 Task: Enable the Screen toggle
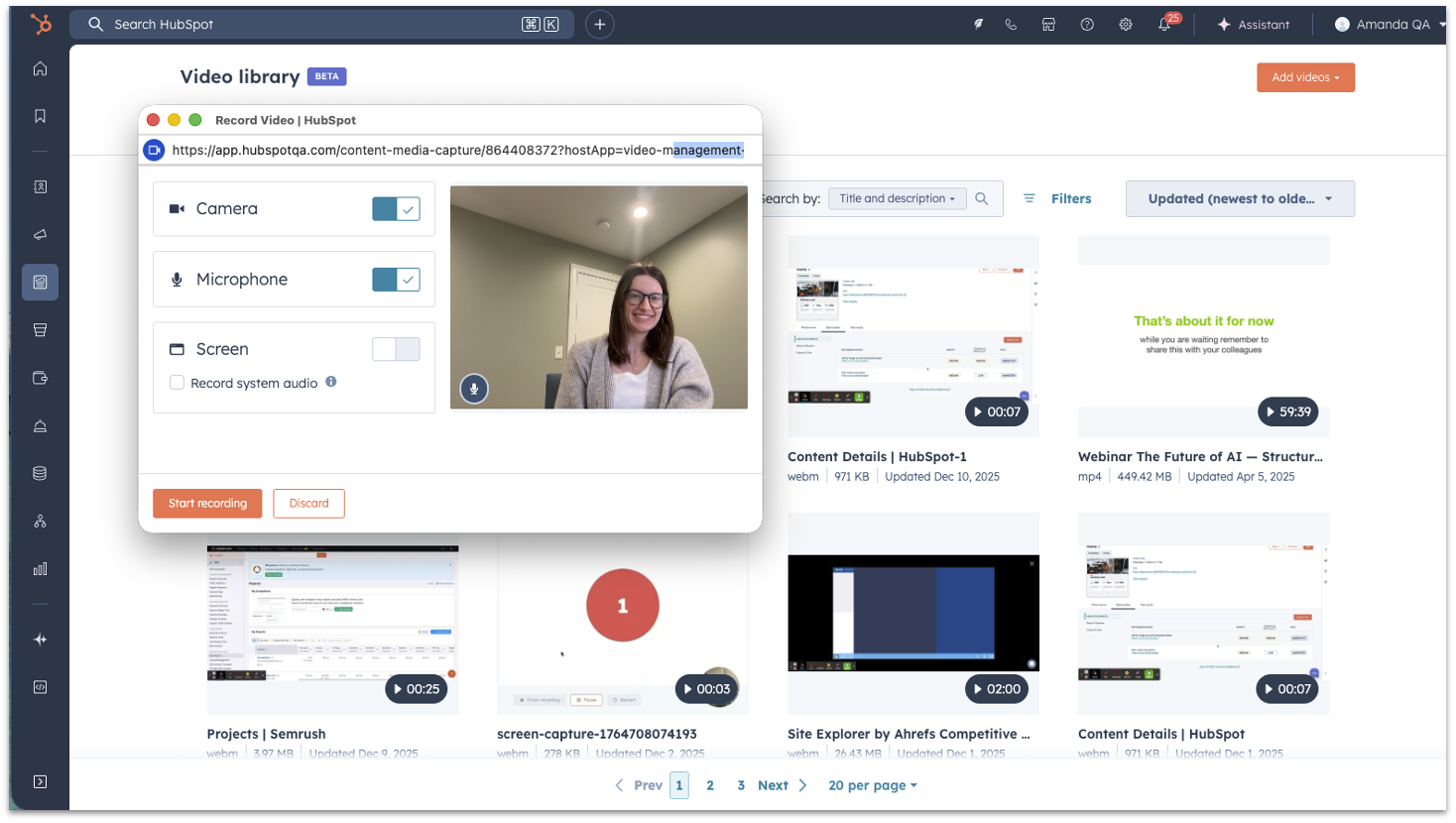[x=396, y=349]
